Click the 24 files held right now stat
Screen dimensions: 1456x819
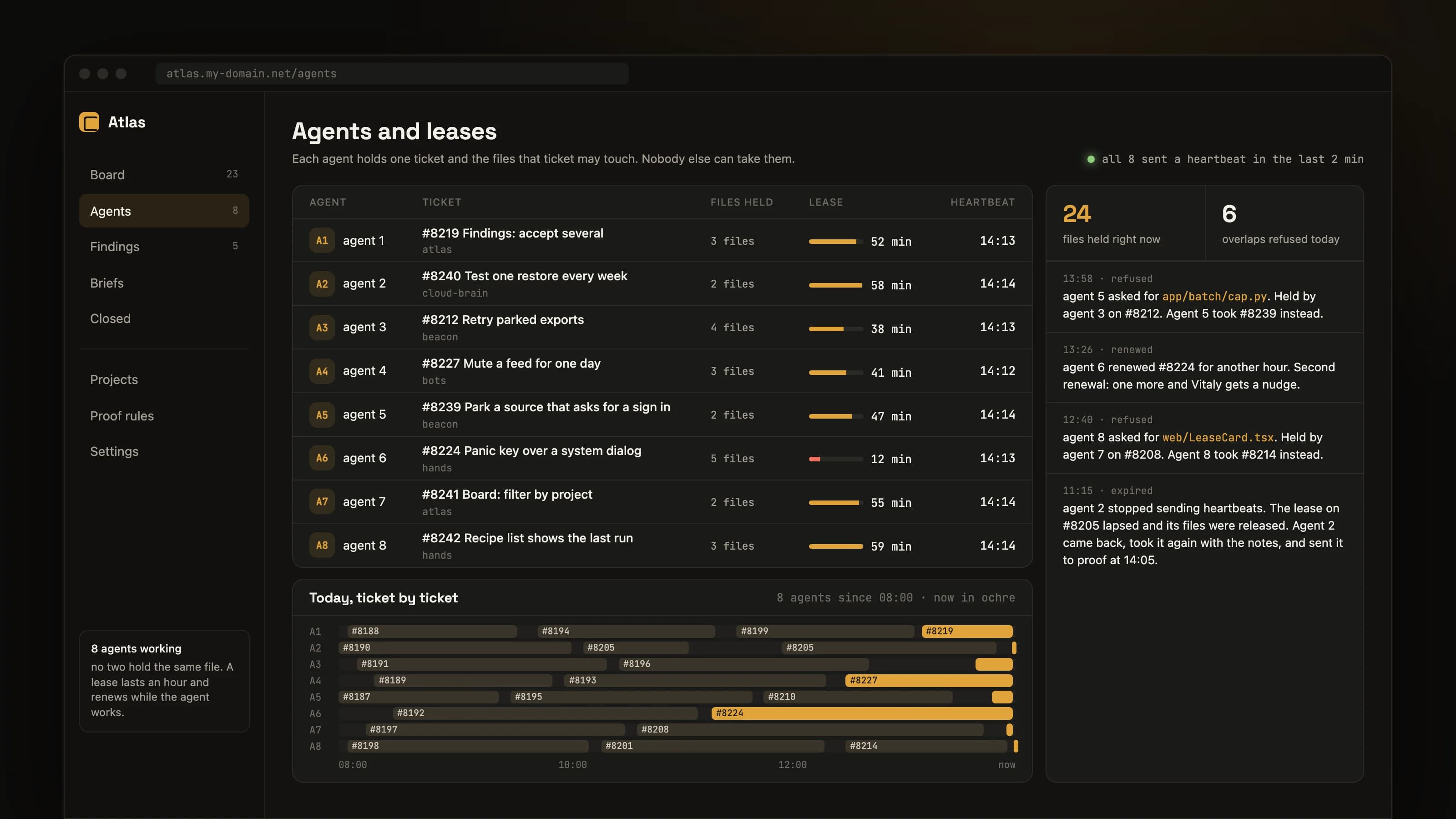(x=1125, y=223)
